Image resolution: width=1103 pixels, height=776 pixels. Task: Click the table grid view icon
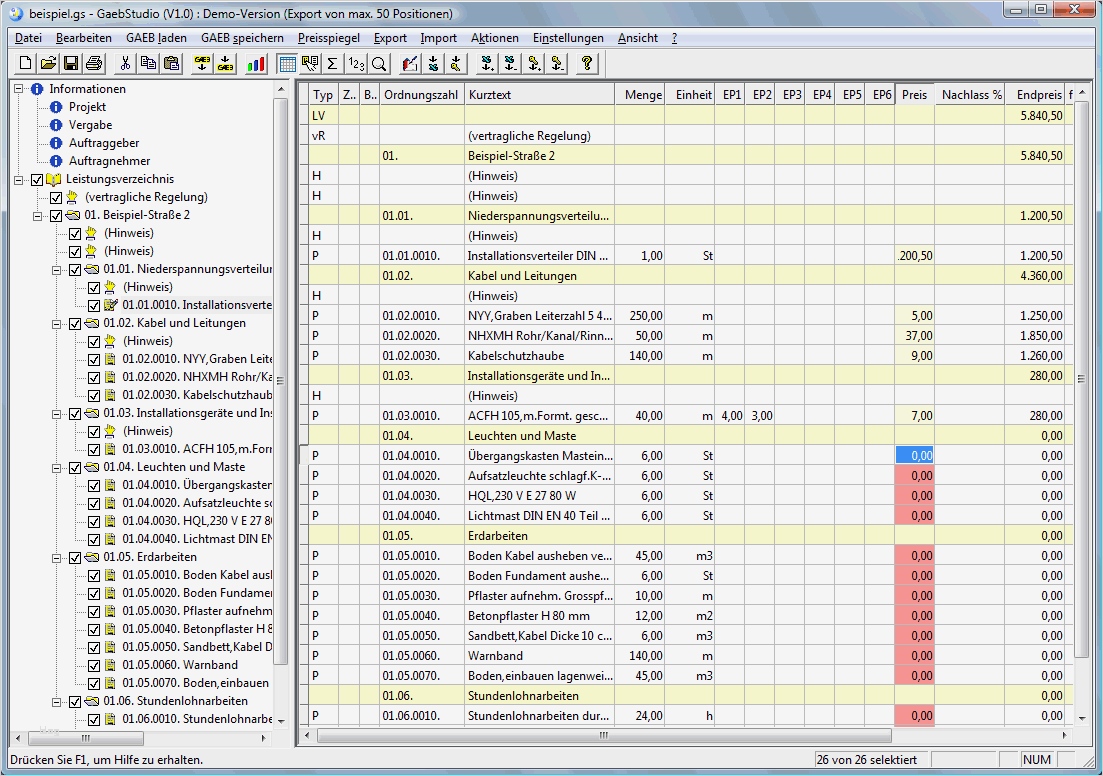(x=286, y=62)
